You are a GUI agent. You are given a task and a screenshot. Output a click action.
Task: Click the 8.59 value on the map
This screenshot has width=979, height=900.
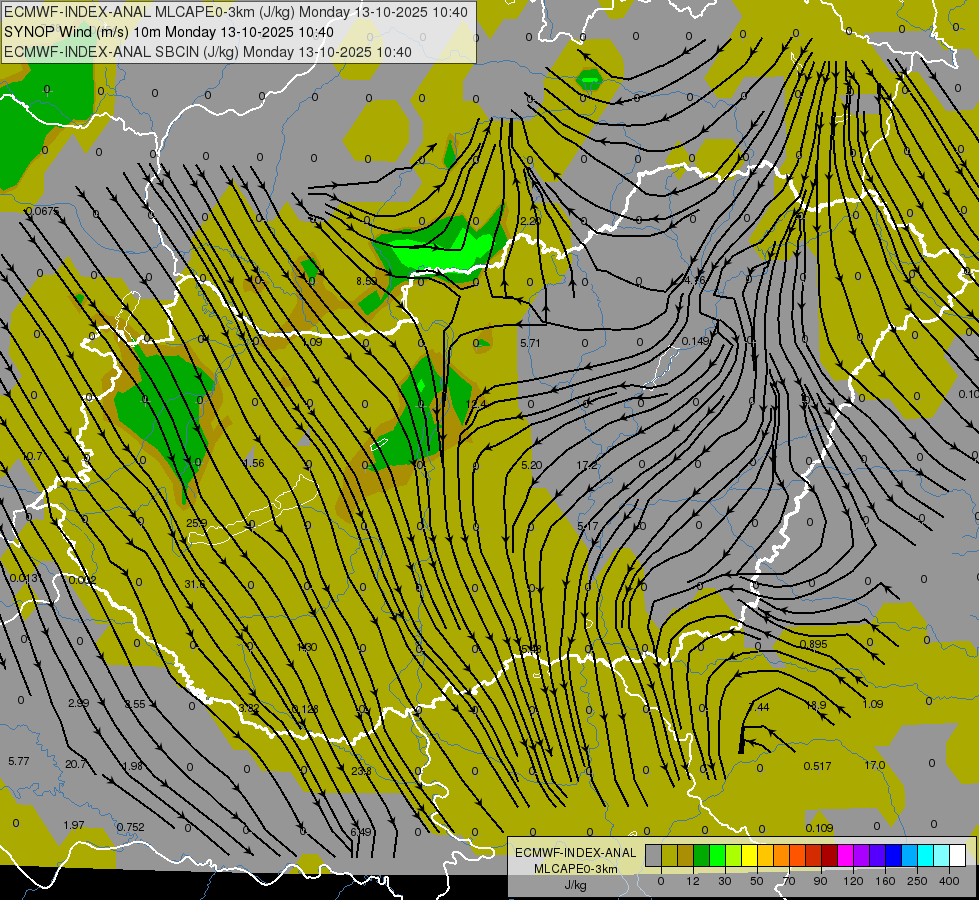(367, 282)
